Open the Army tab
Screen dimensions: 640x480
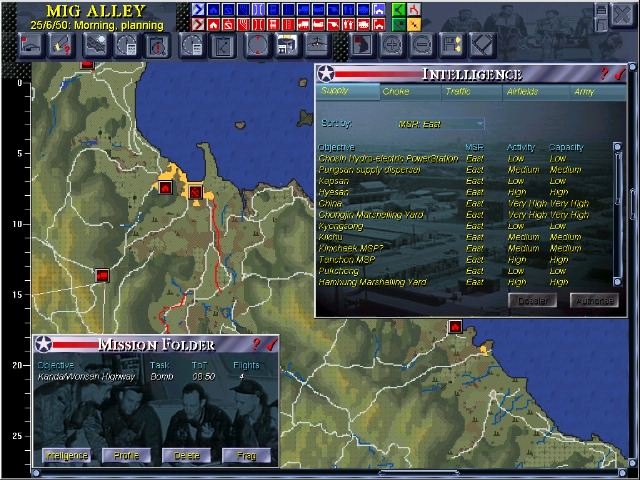(583, 92)
